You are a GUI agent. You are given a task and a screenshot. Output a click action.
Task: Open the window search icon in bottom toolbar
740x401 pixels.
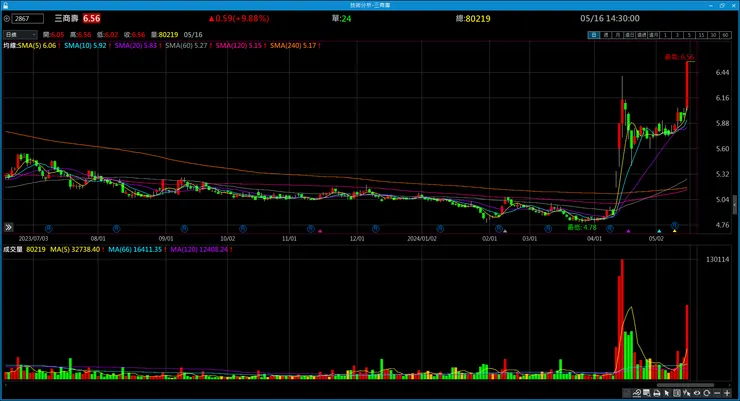click(x=647, y=393)
